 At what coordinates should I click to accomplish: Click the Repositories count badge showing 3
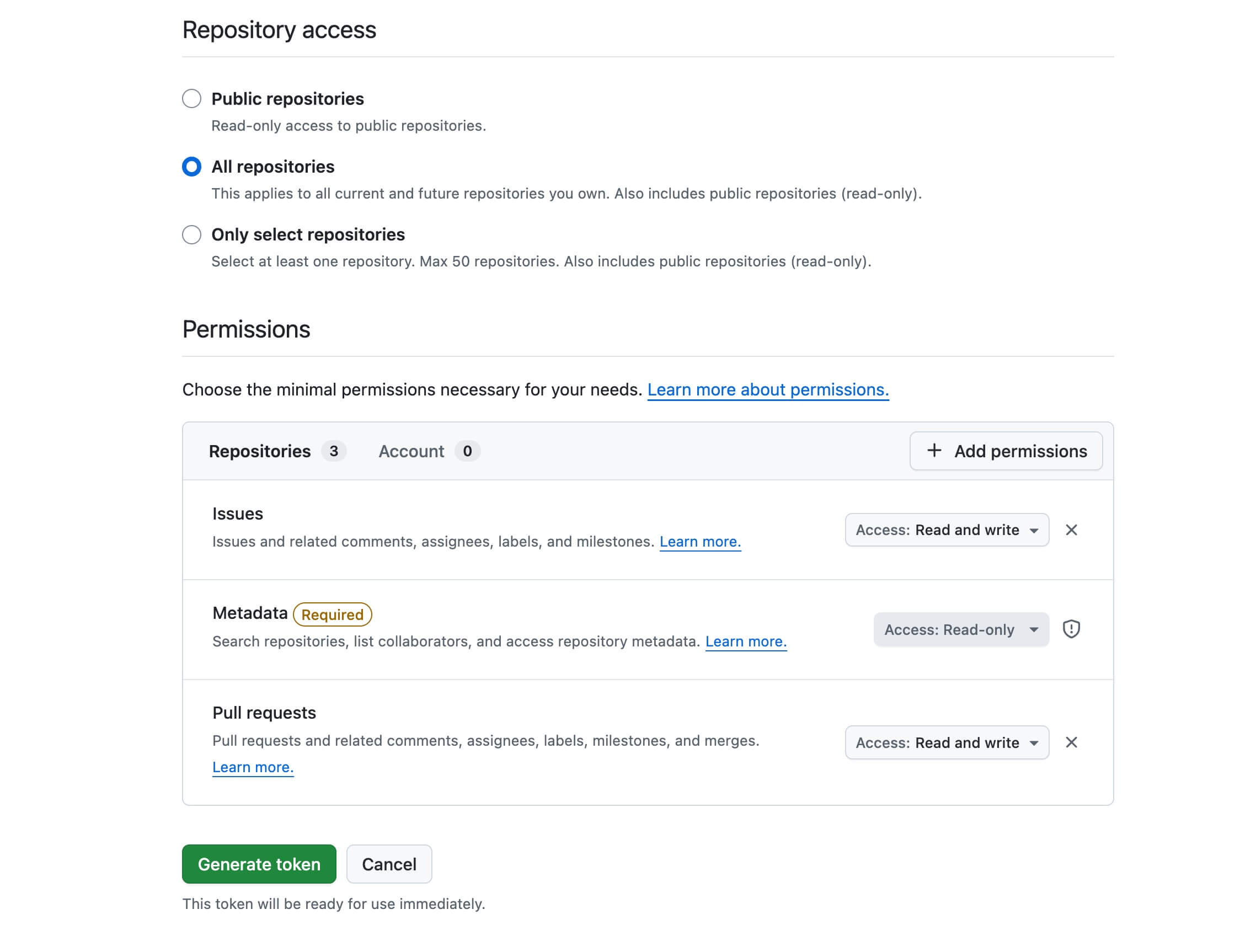coord(334,451)
